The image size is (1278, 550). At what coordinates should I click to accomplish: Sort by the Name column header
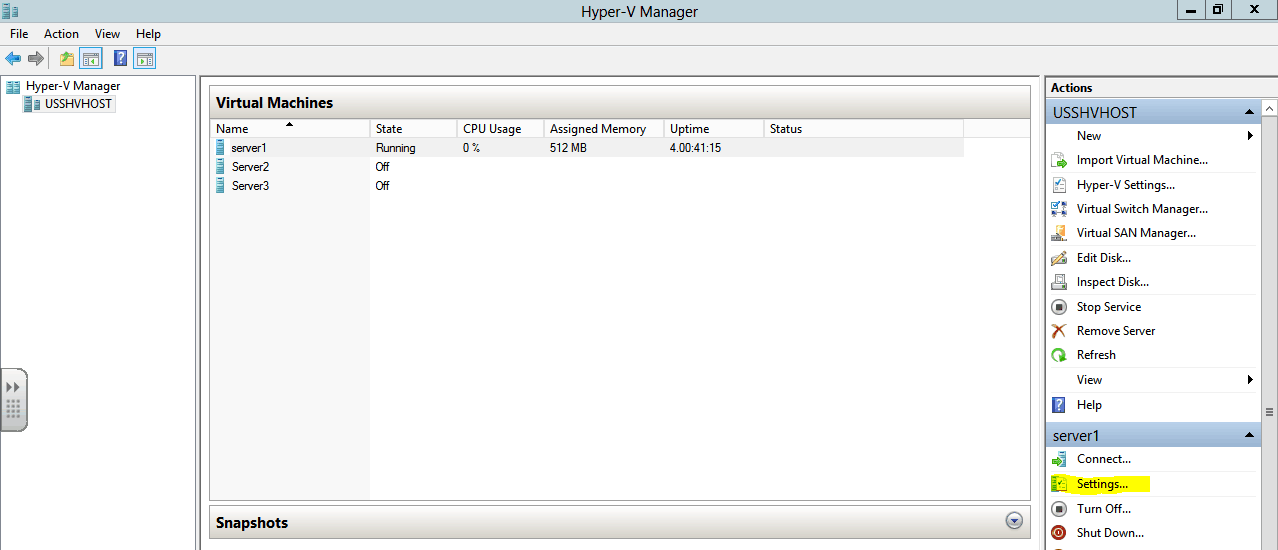[x=290, y=129]
